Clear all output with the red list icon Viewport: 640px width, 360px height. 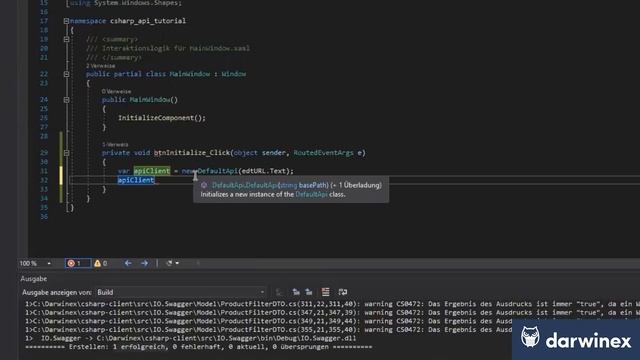click(x=325, y=292)
